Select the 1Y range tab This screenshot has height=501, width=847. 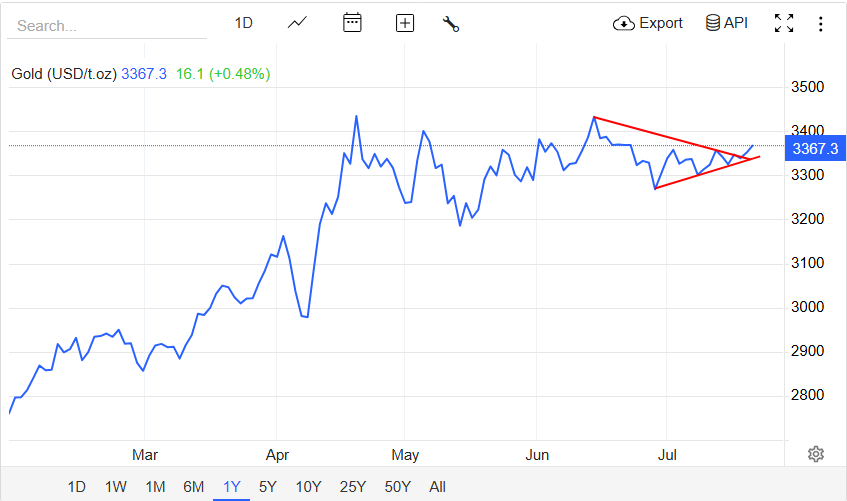(231, 487)
